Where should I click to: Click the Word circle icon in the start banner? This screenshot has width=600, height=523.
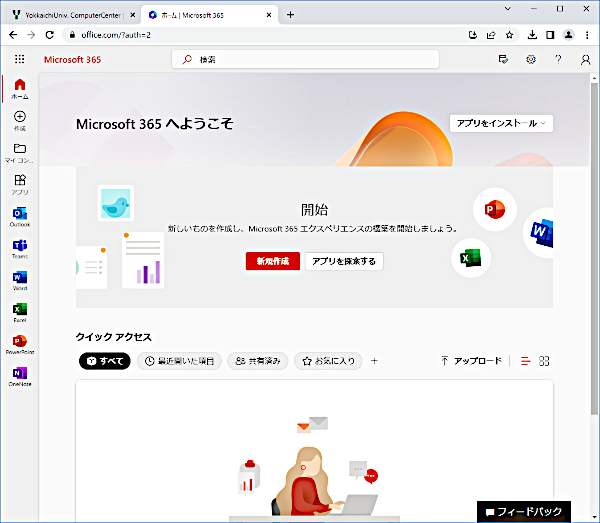click(538, 232)
